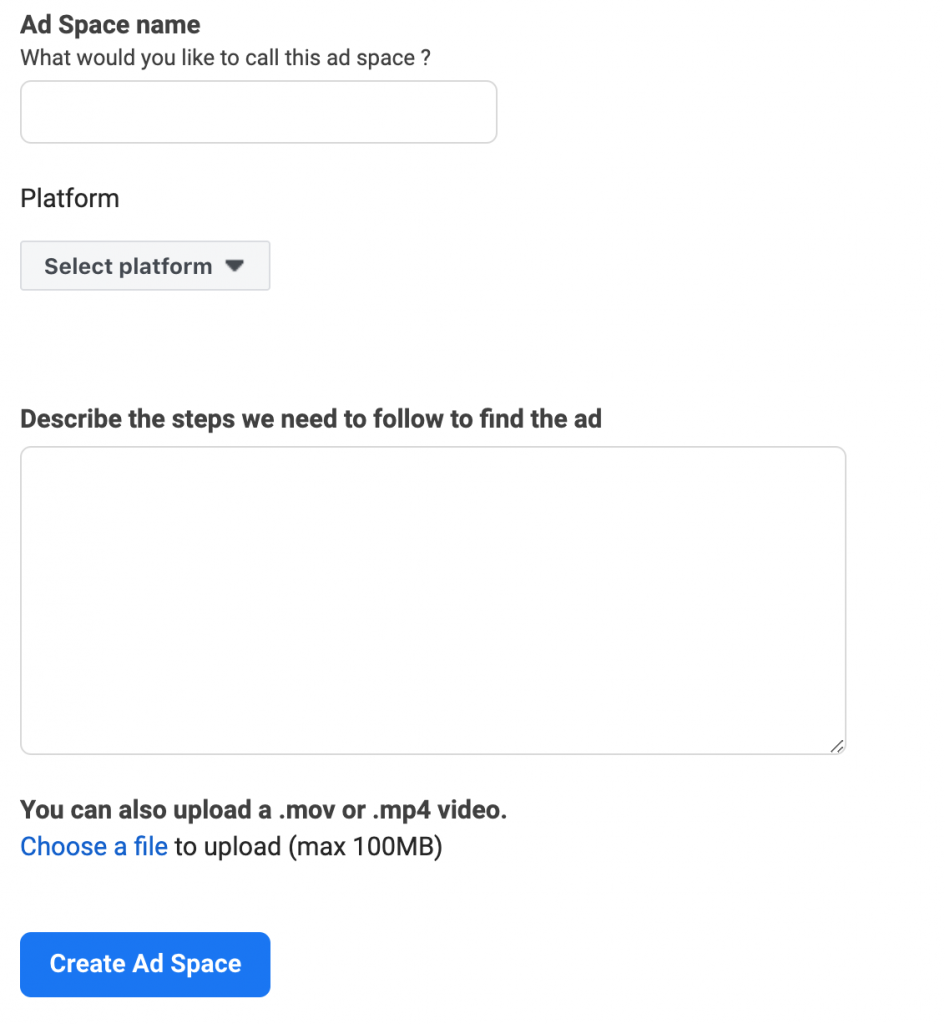Viewport: 945px width, 1024px height.
Task: Submit the form using Create Ad Space
Action: point(144,964)
